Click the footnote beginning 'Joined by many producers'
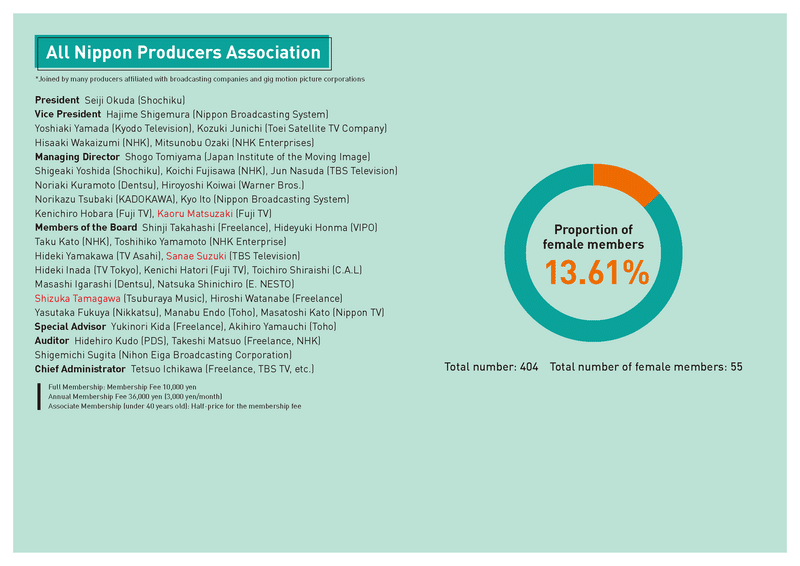Viewport: 800px width, 566px height. [200, 79]
